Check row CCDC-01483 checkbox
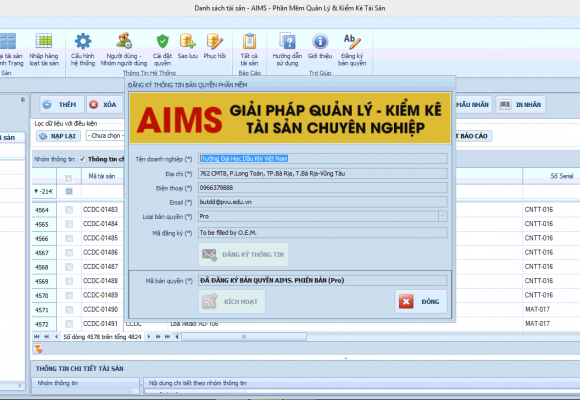 69,210
